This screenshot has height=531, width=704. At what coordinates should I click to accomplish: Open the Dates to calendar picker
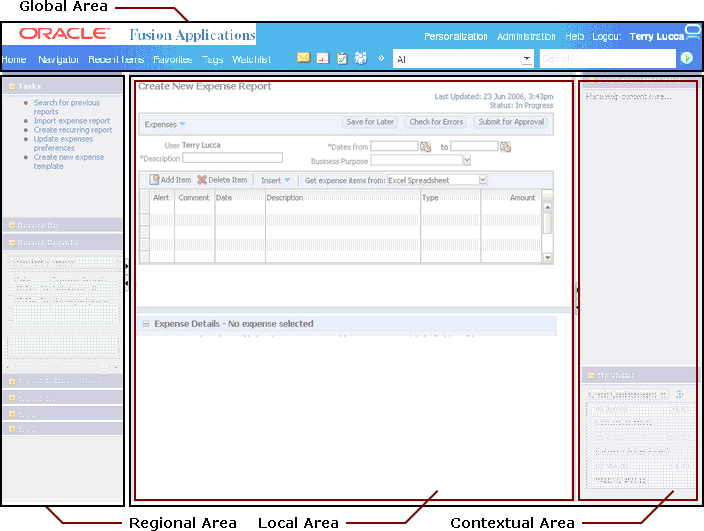click(x=505, y=146)
